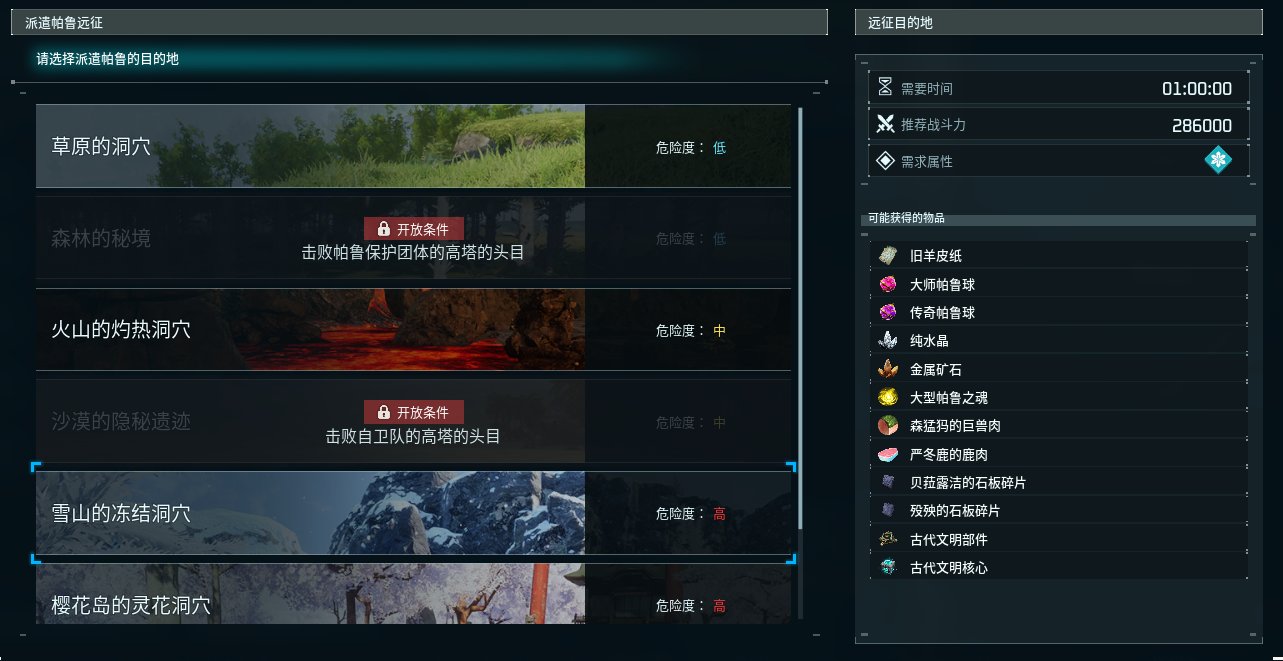Click the hourglass icon beside 需要时间
The image size is (1283, 661).
point(884,87)
